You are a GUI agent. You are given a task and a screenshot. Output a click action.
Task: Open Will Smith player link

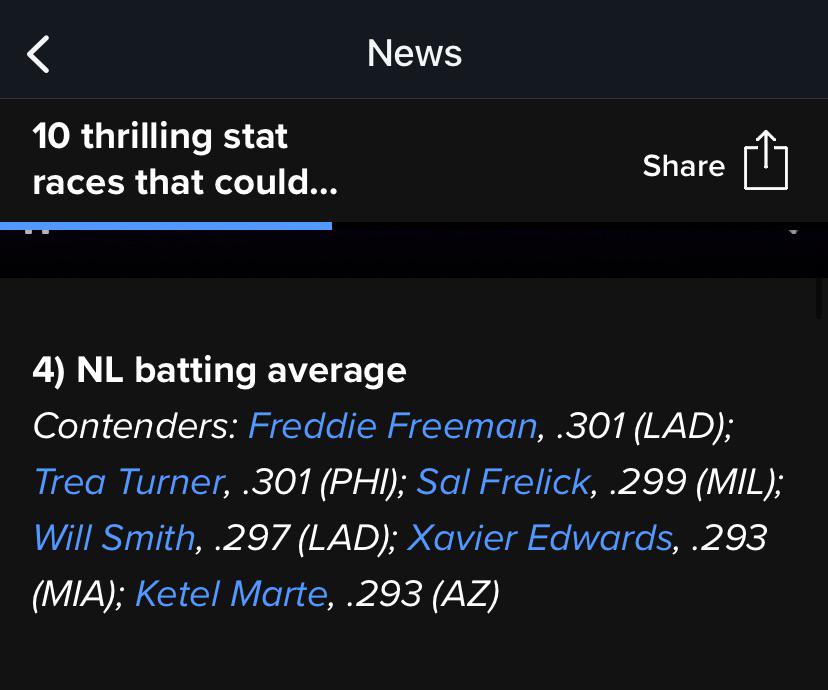pos(115,537)
